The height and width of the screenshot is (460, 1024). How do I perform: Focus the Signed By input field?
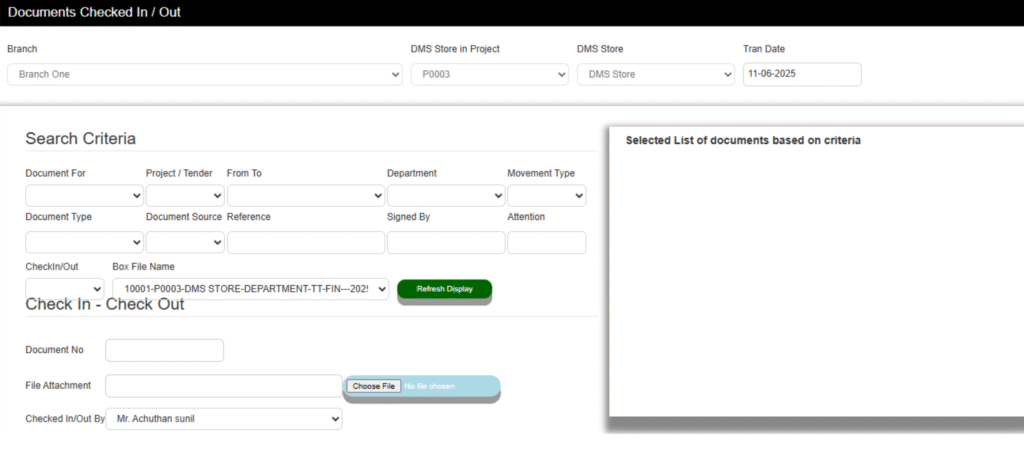tap(445, 243)
